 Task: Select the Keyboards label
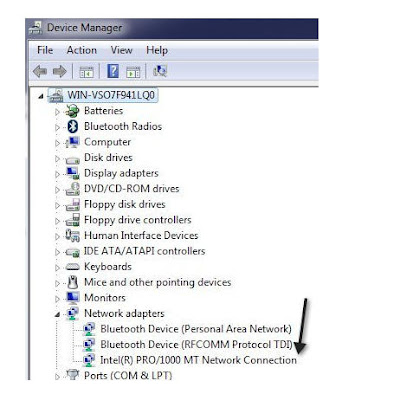108,267
